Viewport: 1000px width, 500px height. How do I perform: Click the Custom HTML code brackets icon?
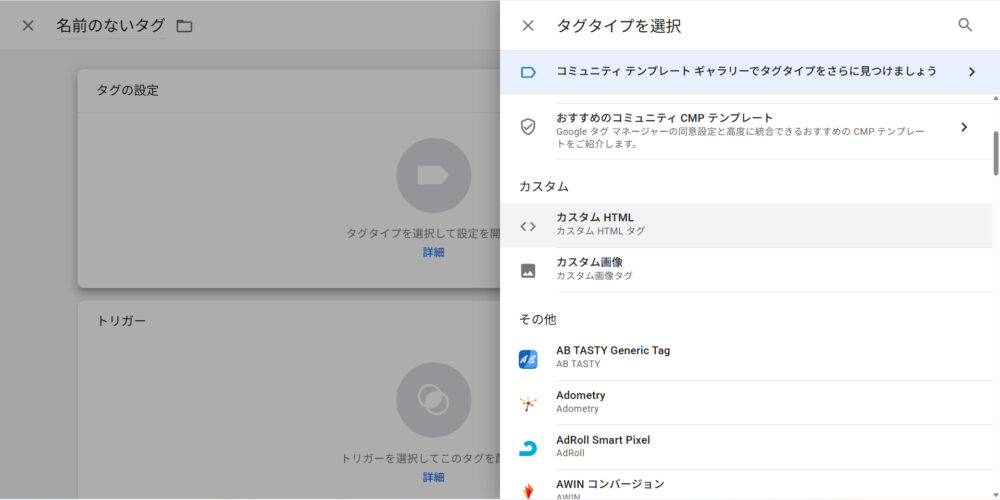click(x=528, y=226)
